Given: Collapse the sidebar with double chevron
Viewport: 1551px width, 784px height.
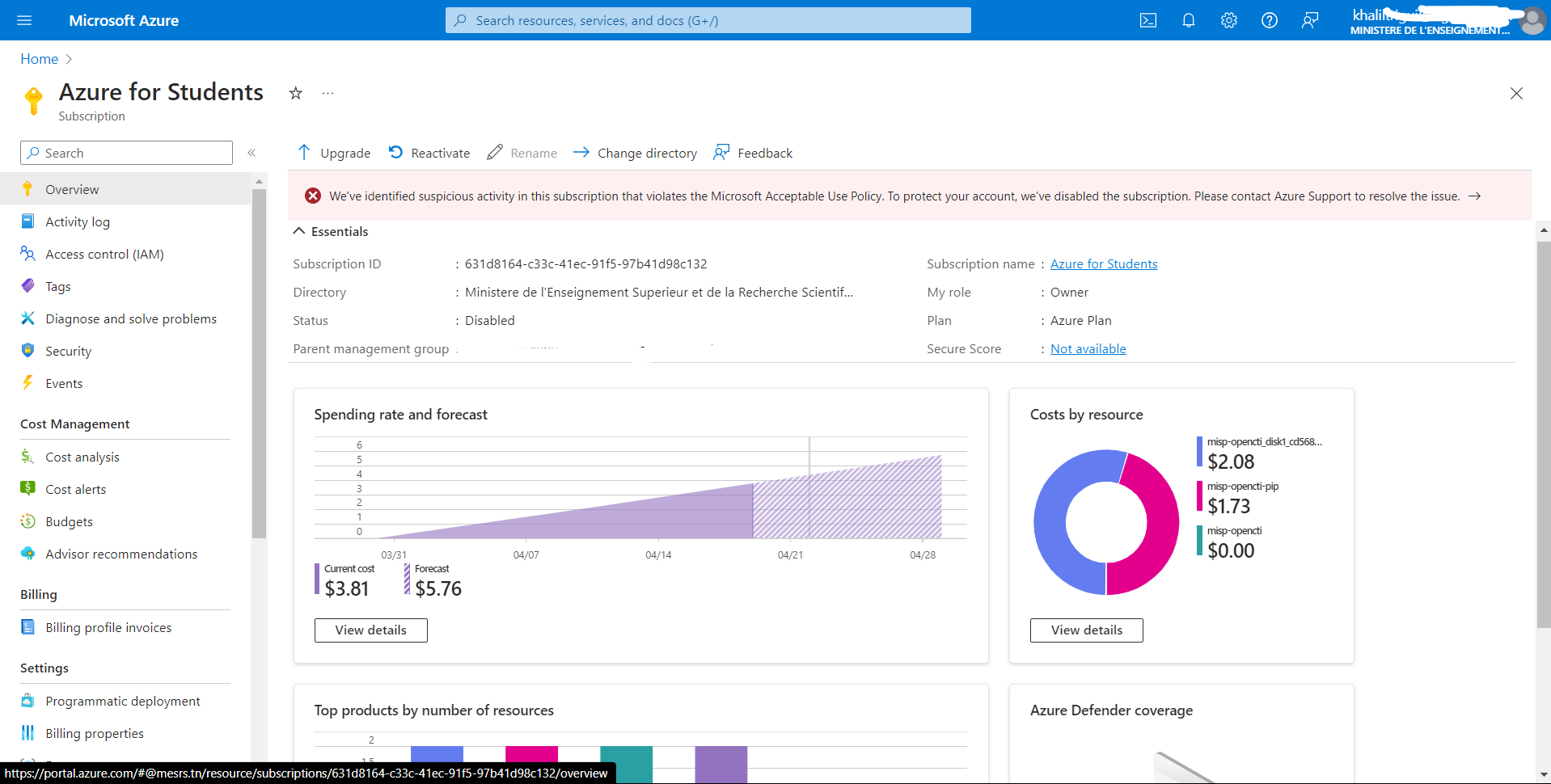Looking at the screenshot, I should pyautogui.click(x=251, y=153).
